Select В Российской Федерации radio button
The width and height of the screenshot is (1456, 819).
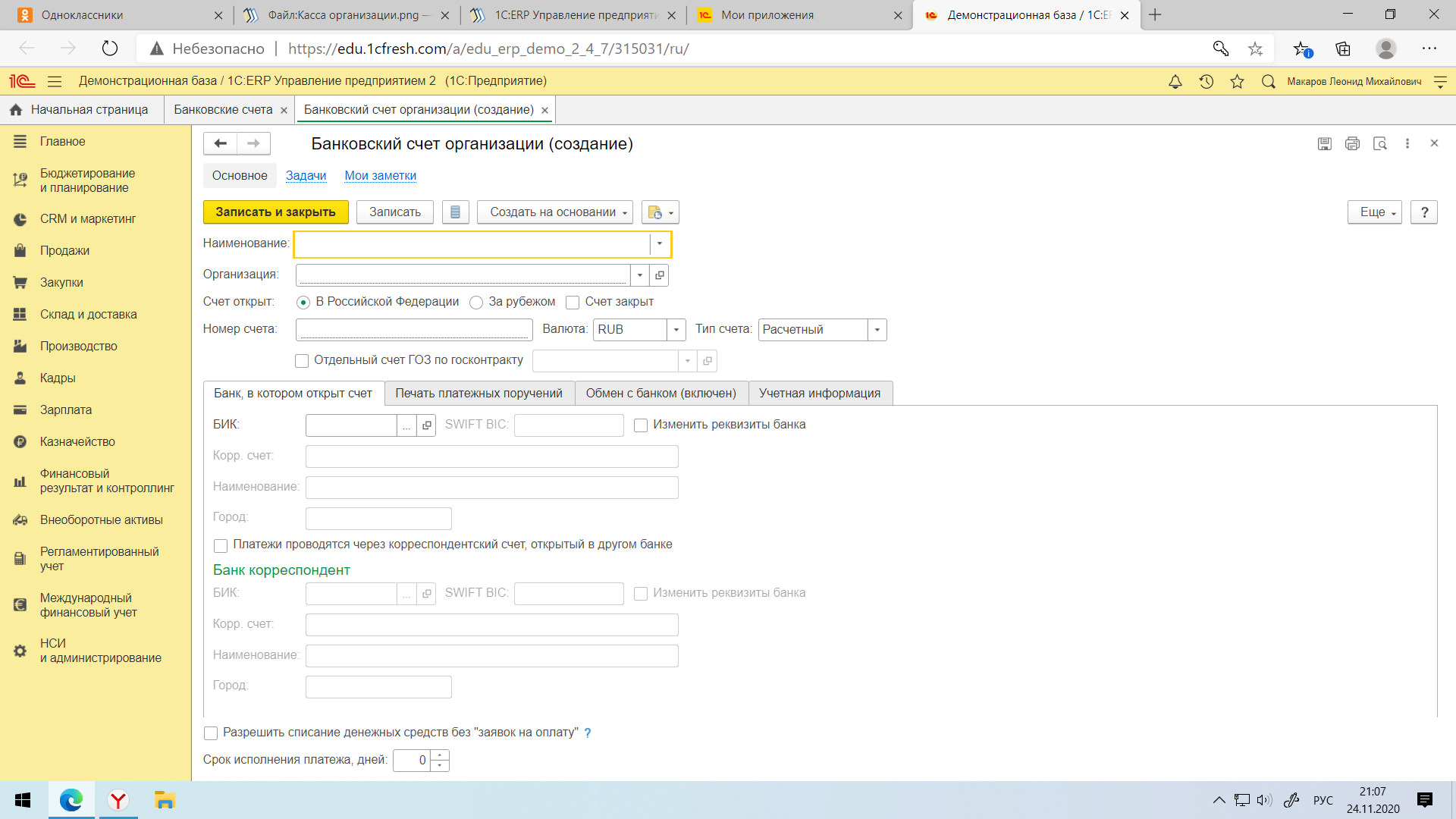tap(303, 303)
